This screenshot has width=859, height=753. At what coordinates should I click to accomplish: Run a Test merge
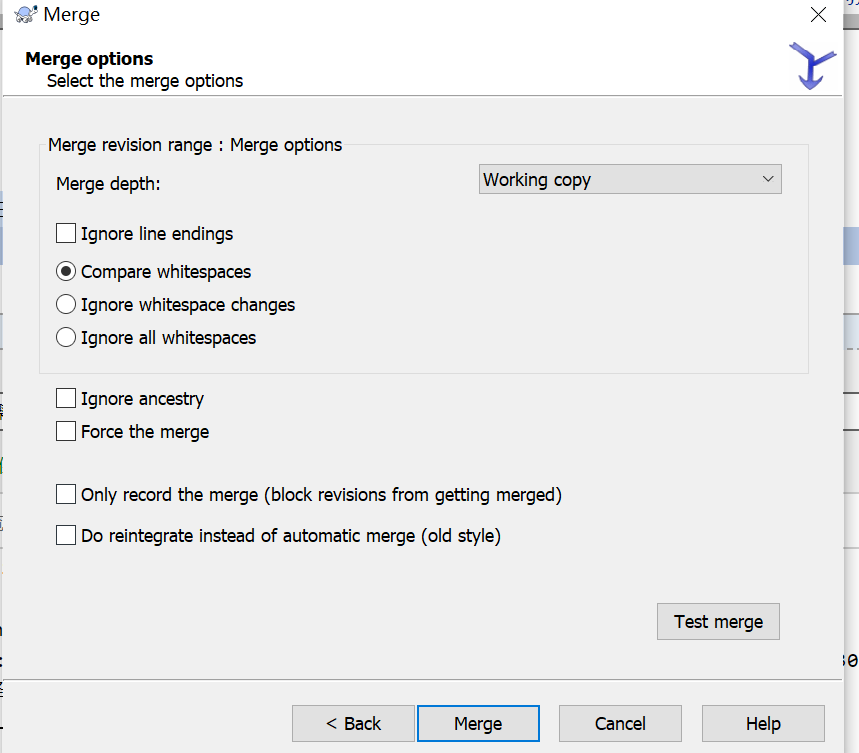point(718,622)
